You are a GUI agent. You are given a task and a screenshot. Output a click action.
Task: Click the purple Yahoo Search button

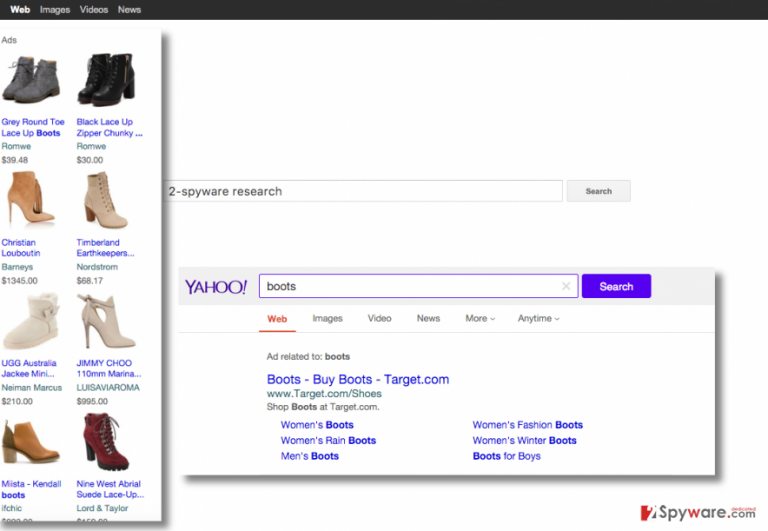click(616, 286)
